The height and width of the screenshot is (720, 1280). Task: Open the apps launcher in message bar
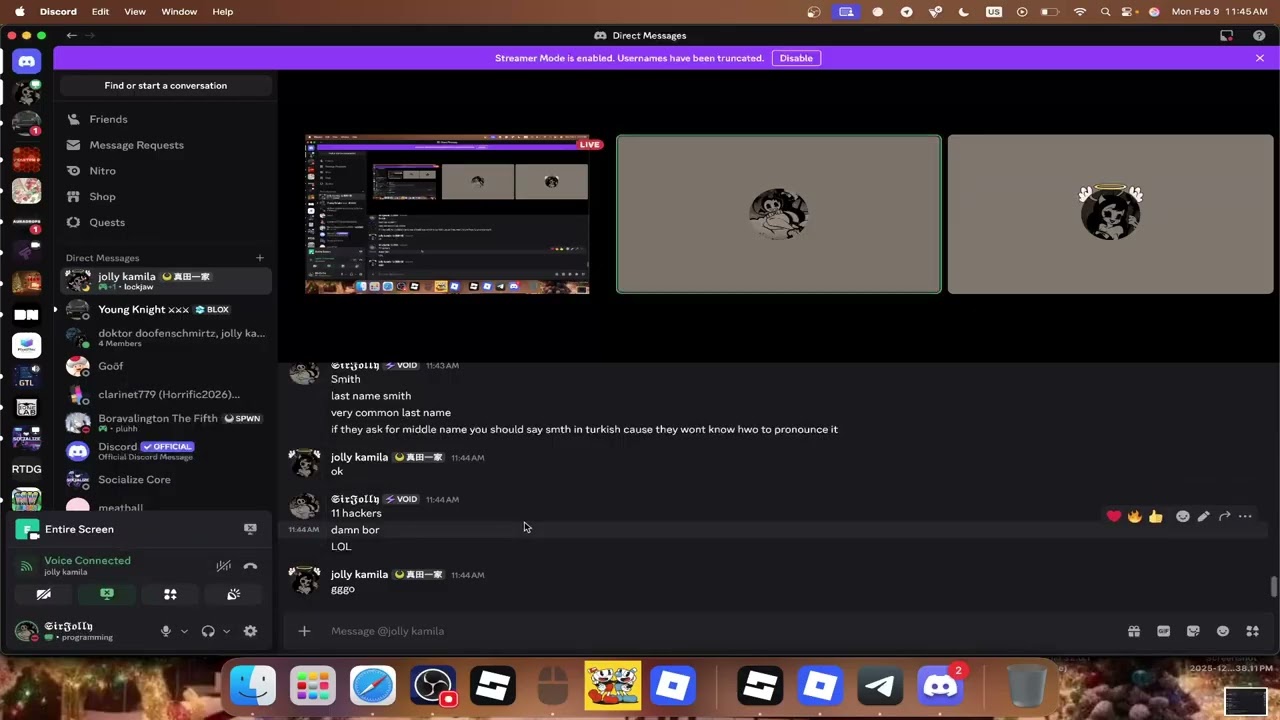[x=1252, y=631]
